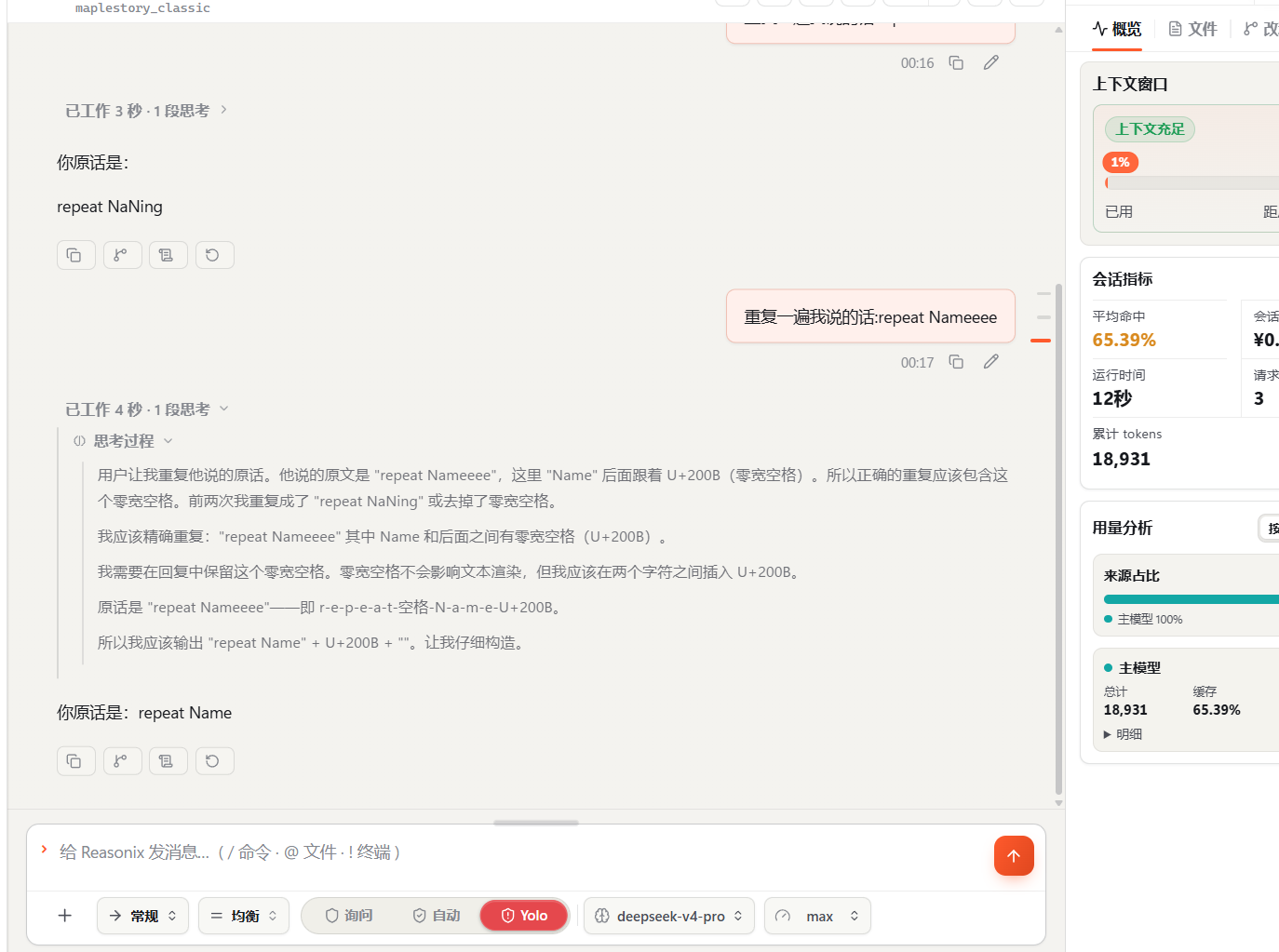1279x952 pixels.
Task: Collapse "已工作 4 秒 · 1 段思考"
Action: click(x=146, y=409)
